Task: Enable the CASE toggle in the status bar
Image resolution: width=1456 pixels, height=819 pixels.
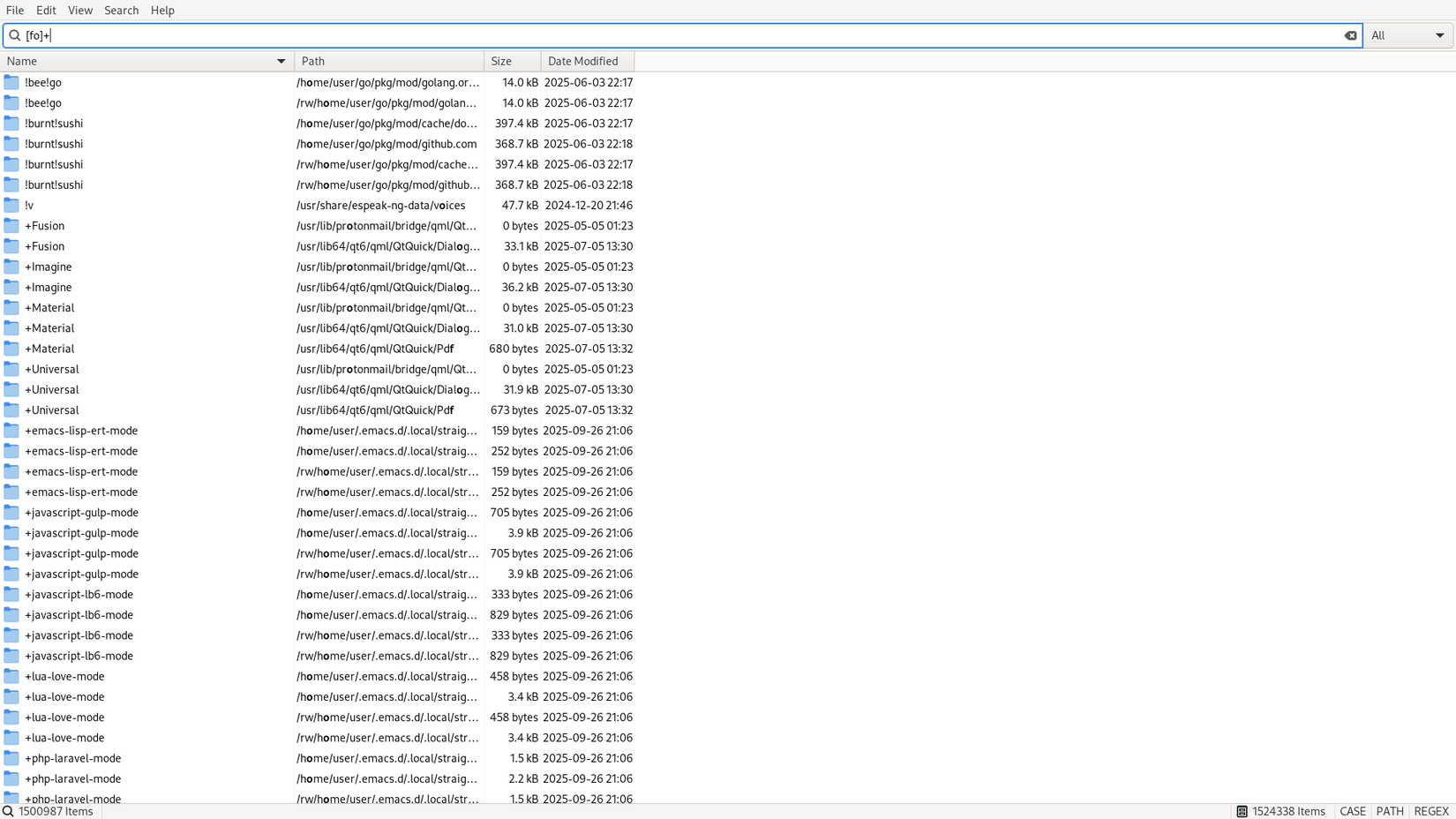Action: pyautogui.click(x=1353, y=811)
